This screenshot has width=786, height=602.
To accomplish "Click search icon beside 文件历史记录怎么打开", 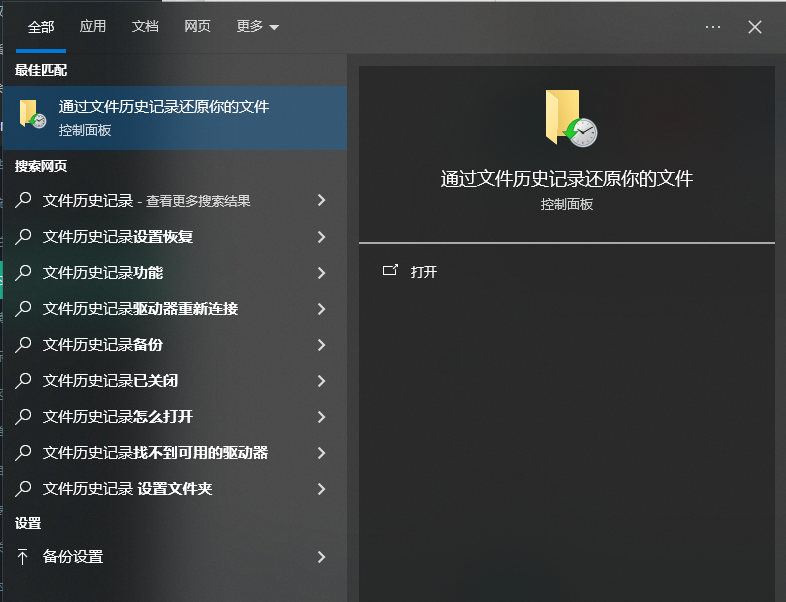I will 23,417.
